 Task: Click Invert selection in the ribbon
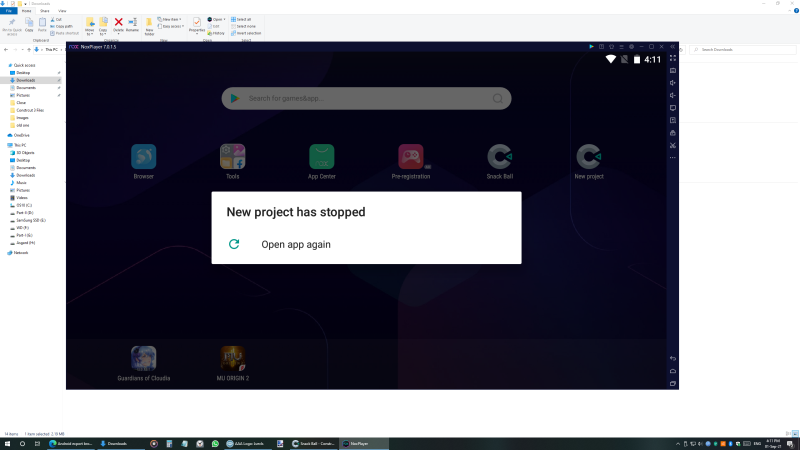(x=246, y=33)
